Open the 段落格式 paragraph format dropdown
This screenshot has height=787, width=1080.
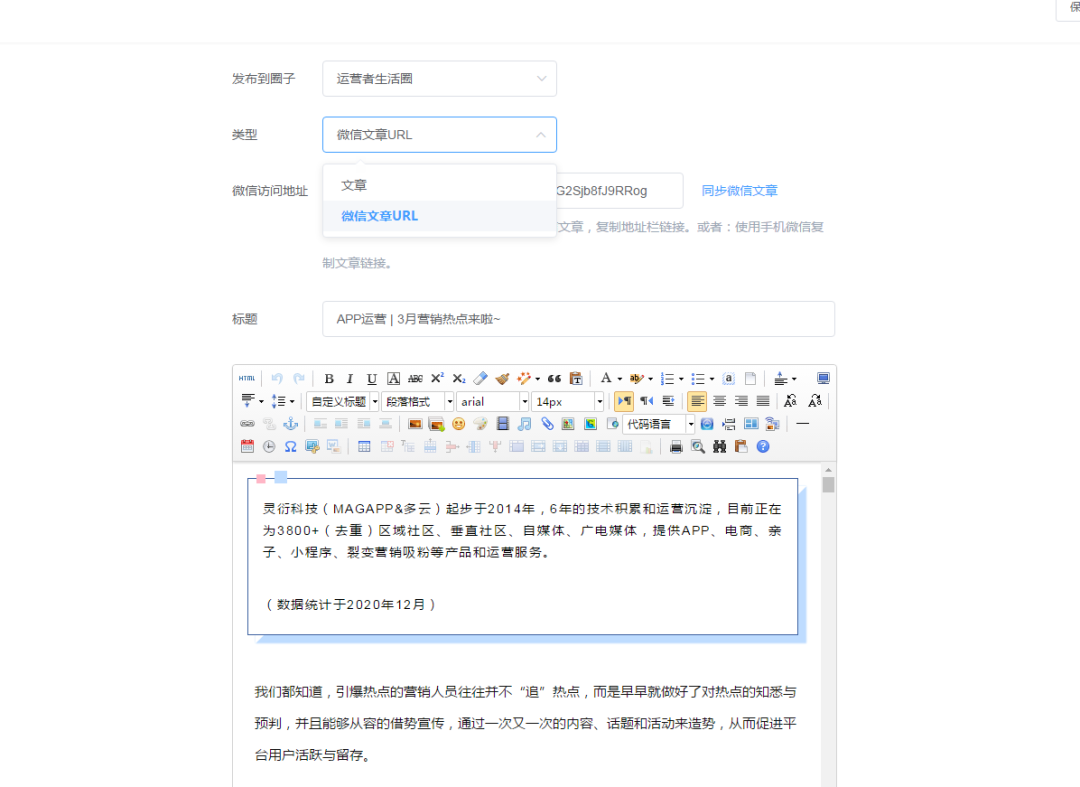pos(416,402)
